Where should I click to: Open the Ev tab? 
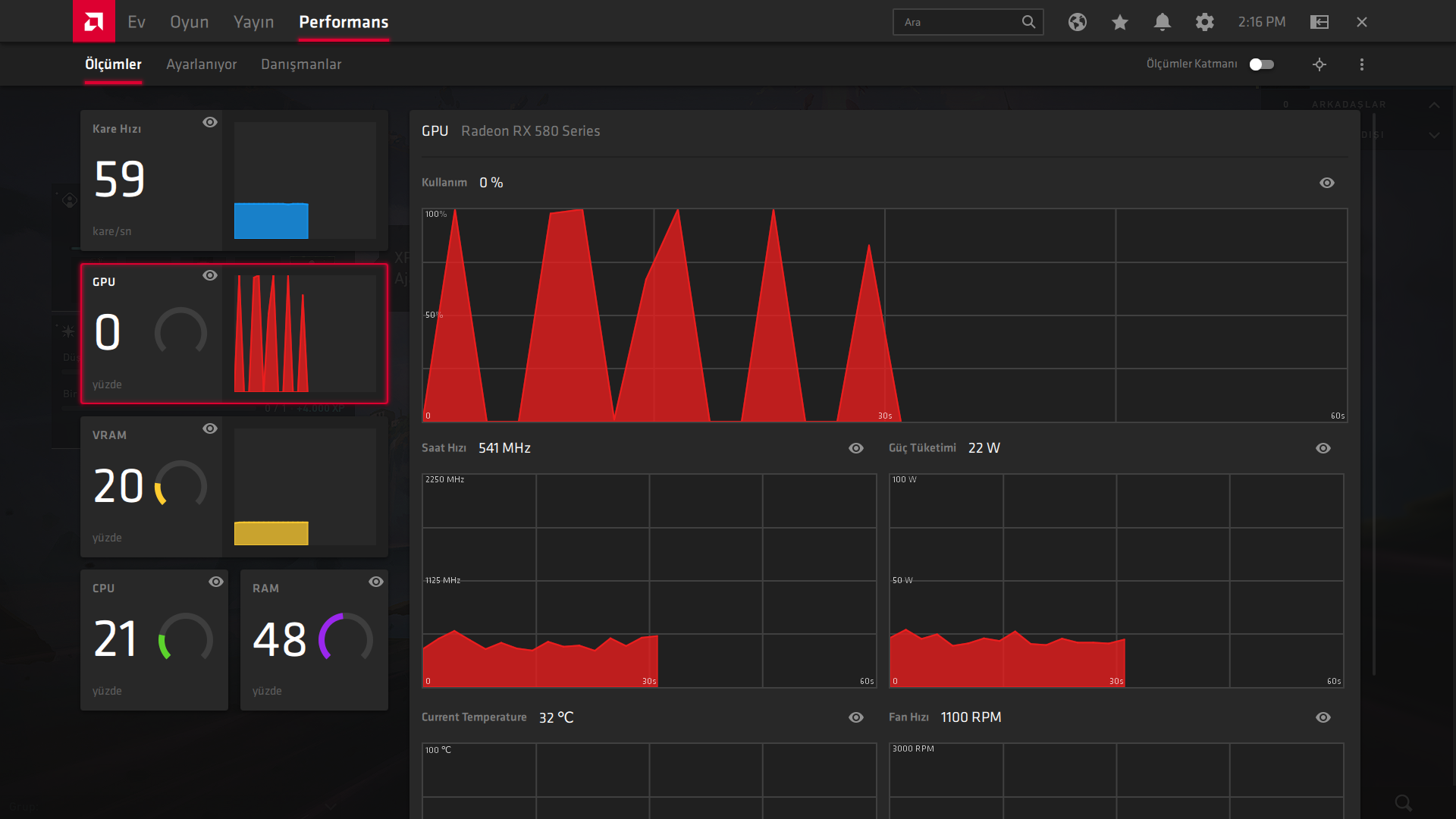click(136, 22)
